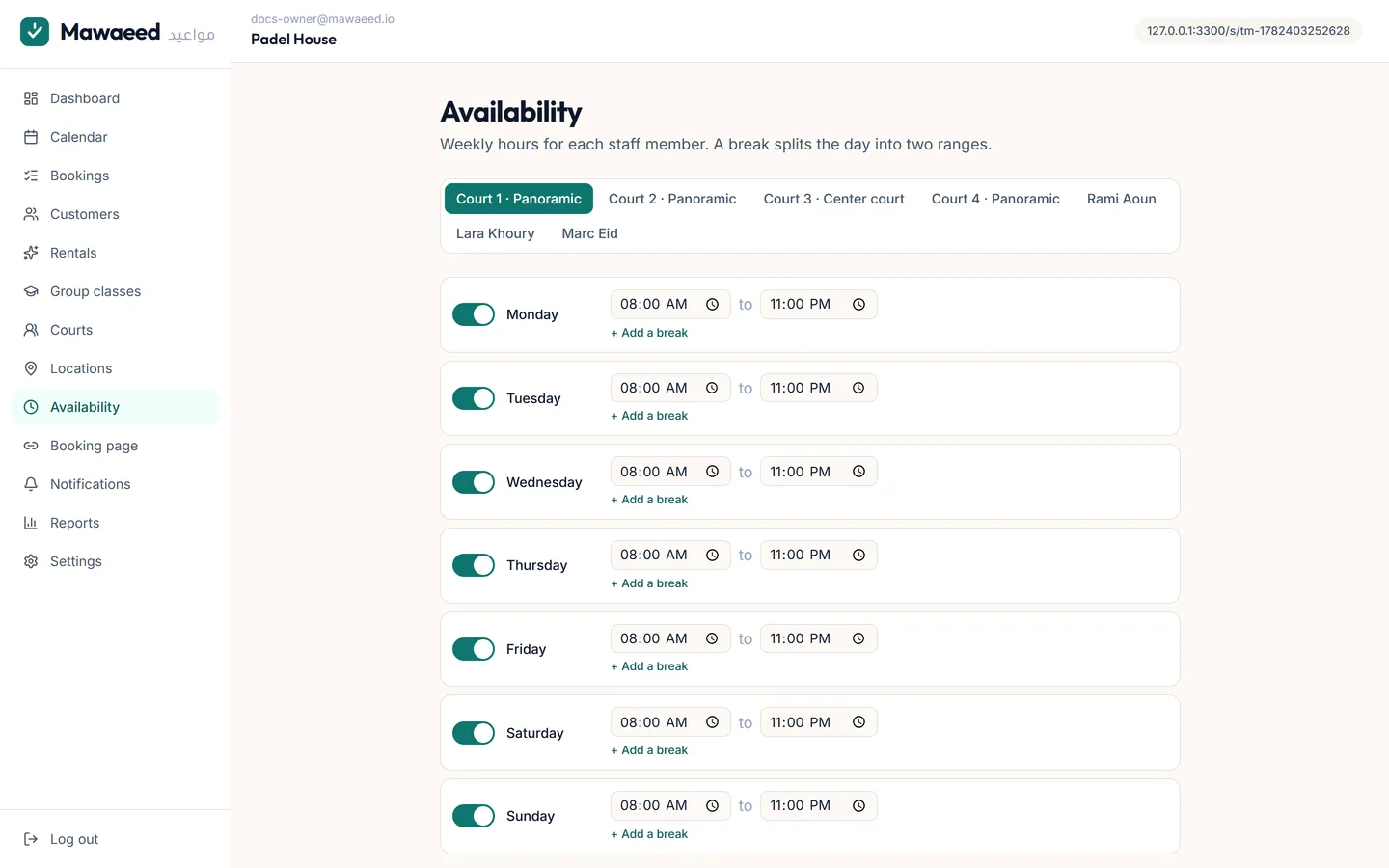Select the Court 1 · Panoramic tab
Image resolution: width=1389 pixels, height=868 pixels.
[x=519, y=199]
